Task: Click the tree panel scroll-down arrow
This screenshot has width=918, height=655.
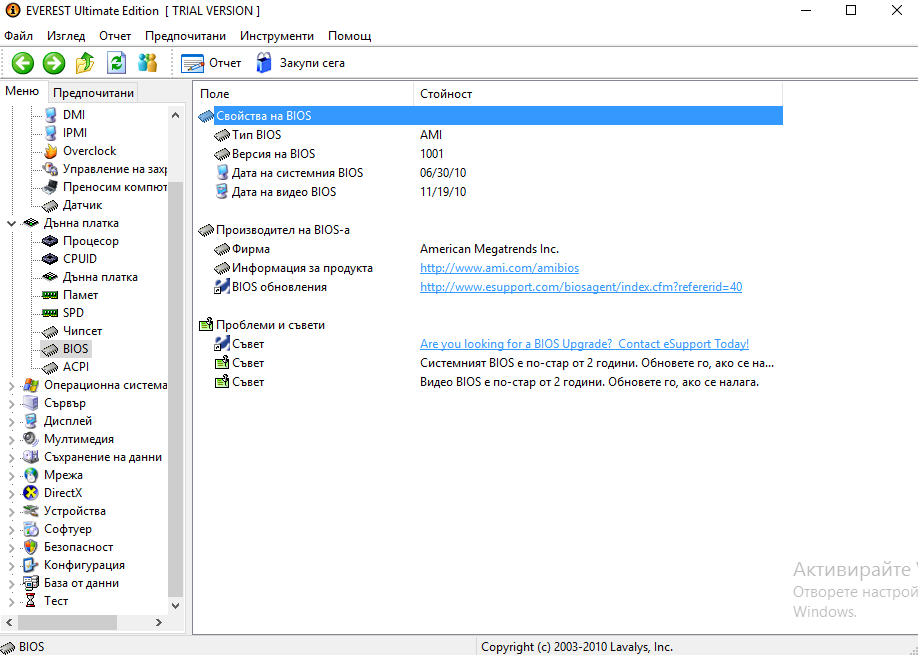Action: [x=176, y=605]
